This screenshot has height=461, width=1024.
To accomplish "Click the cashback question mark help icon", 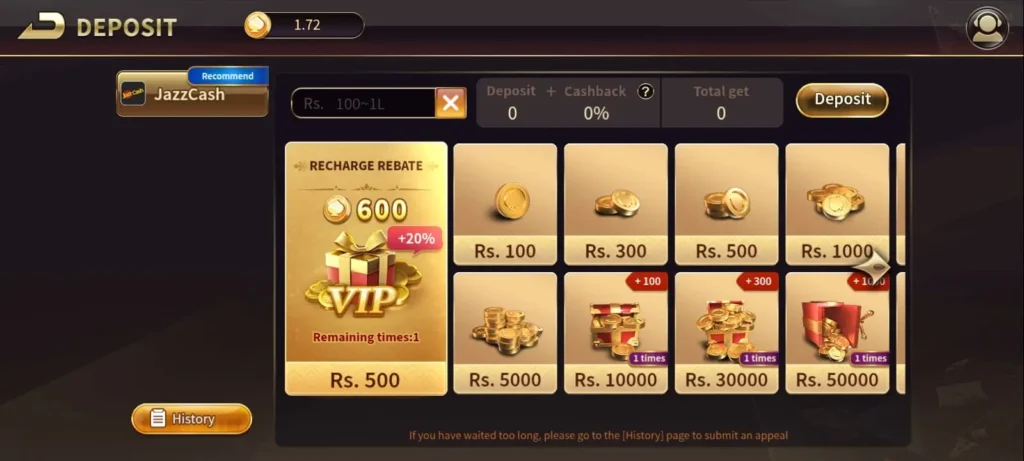I will tap(645, 91).
